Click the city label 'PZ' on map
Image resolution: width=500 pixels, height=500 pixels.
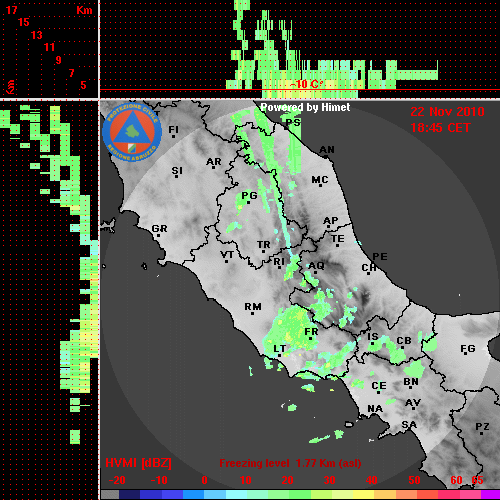(482, 427)
